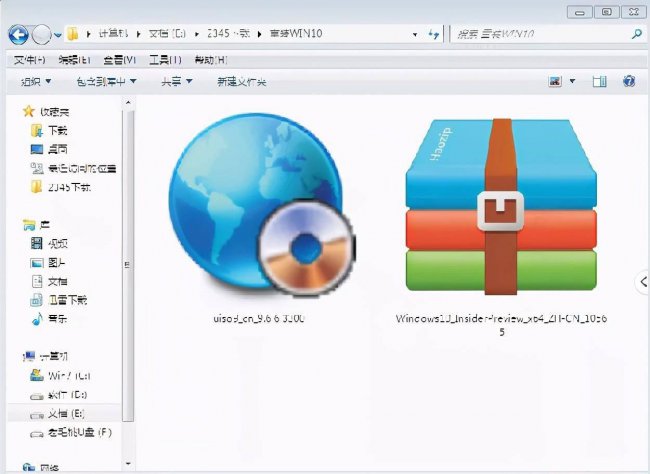Select 图片 library in sidebar
This screenshot has height=474, width=650.
48,263
